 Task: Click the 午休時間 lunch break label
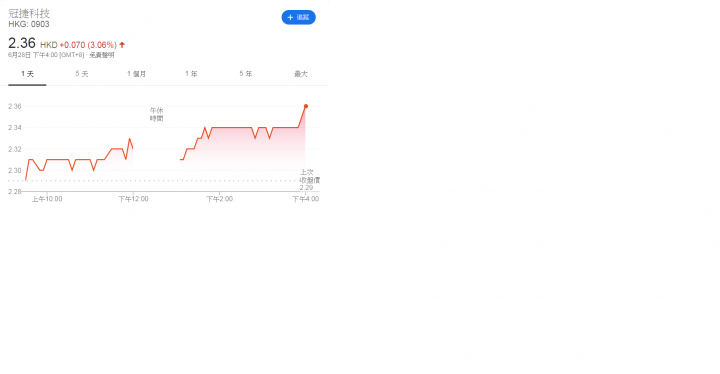pyautogui.click(x=157, y=114)
